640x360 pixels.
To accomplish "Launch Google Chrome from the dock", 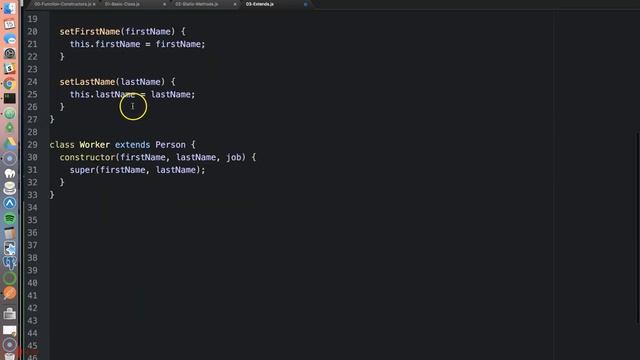I will point(9,84).
